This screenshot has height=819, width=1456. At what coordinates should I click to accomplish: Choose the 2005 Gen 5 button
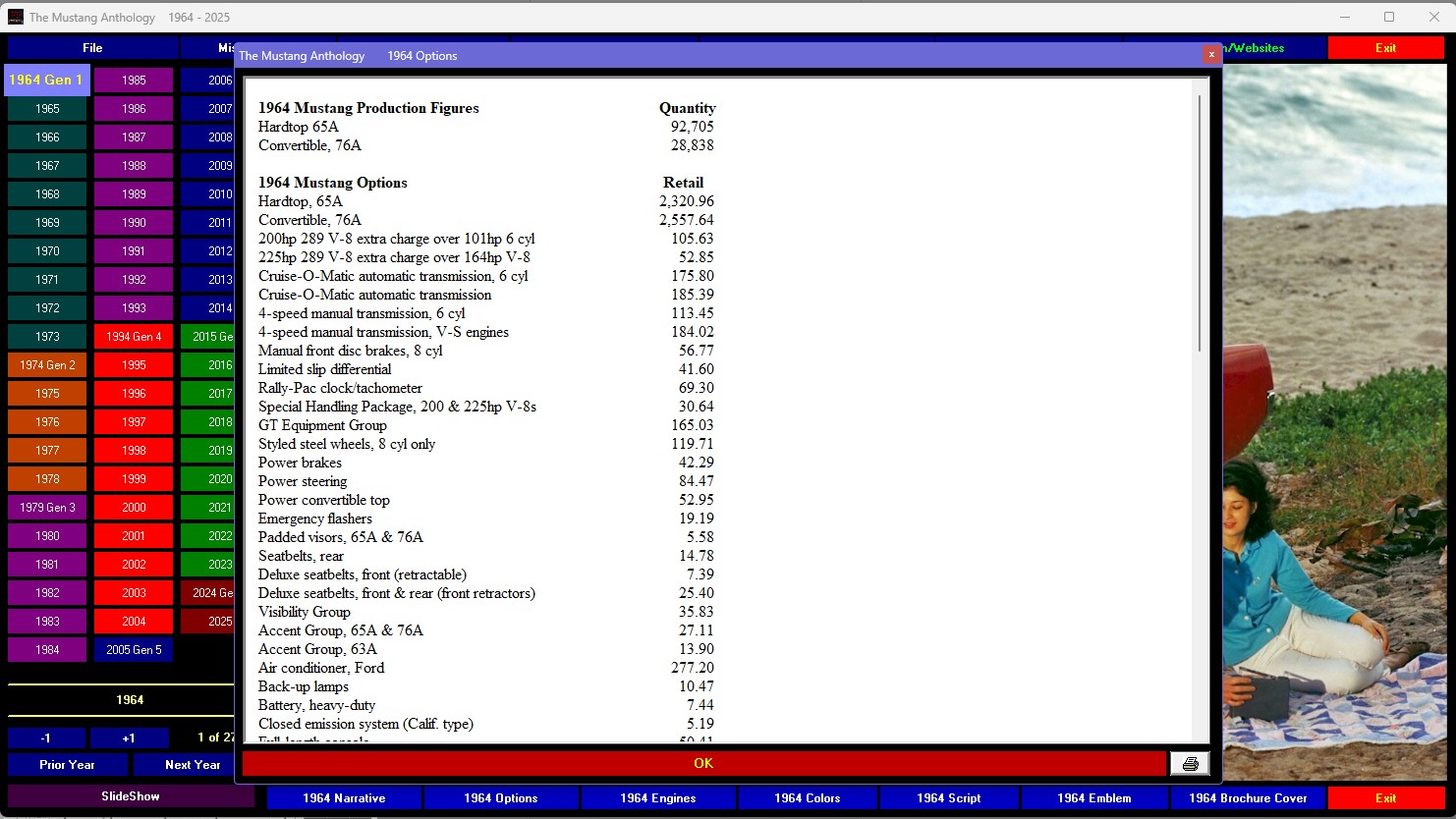tap(134, 649)
